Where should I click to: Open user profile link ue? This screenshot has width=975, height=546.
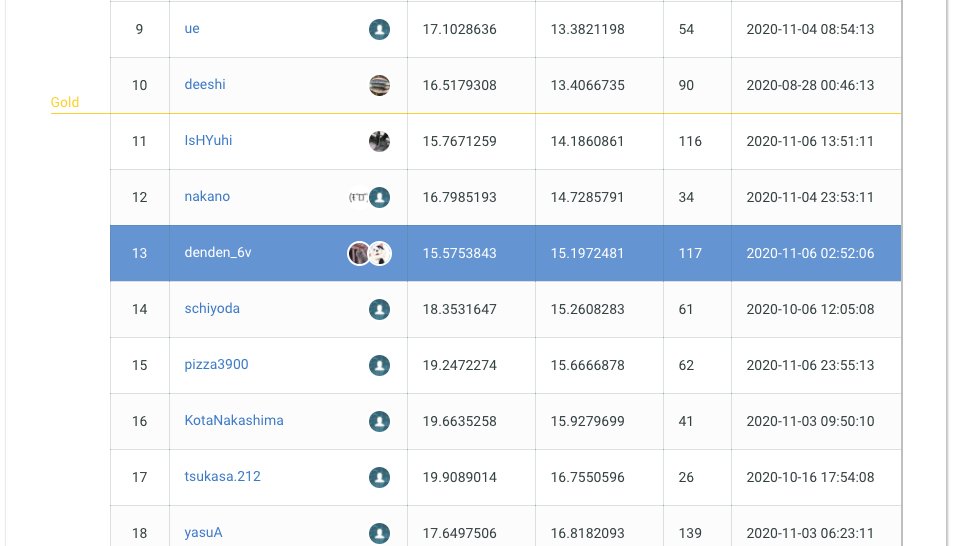[x=192, y=29]
